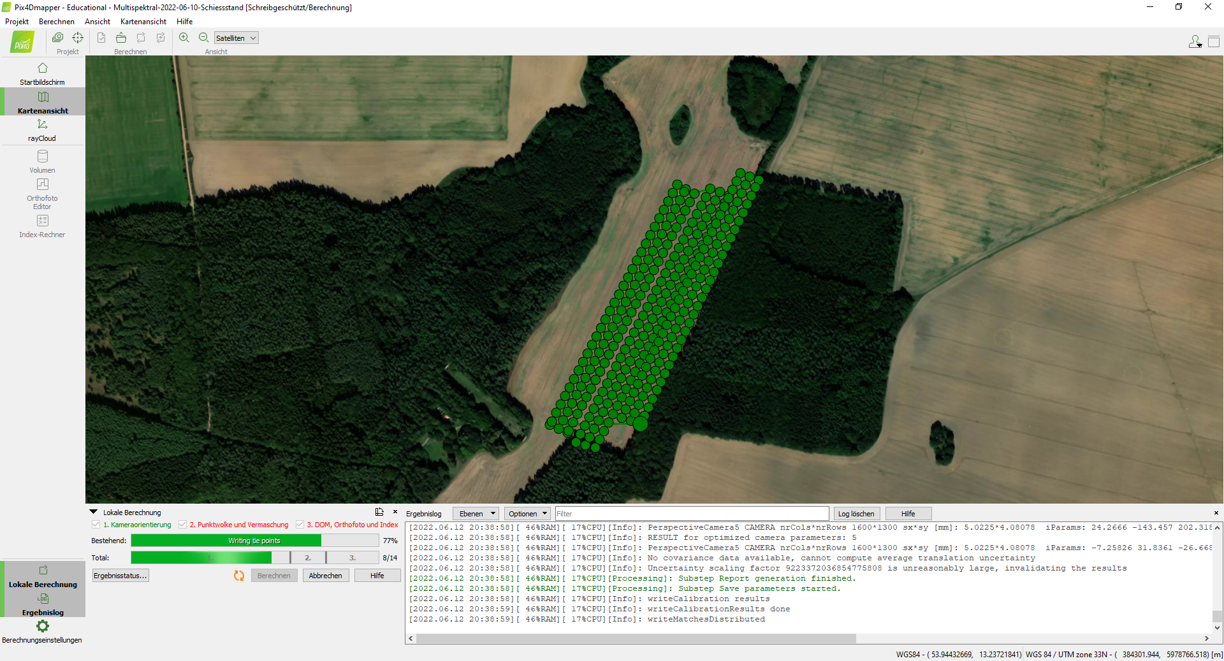Expand the Ebenen log dropdown
This screenshot has width=1224, height=661.
click(475, 514)
